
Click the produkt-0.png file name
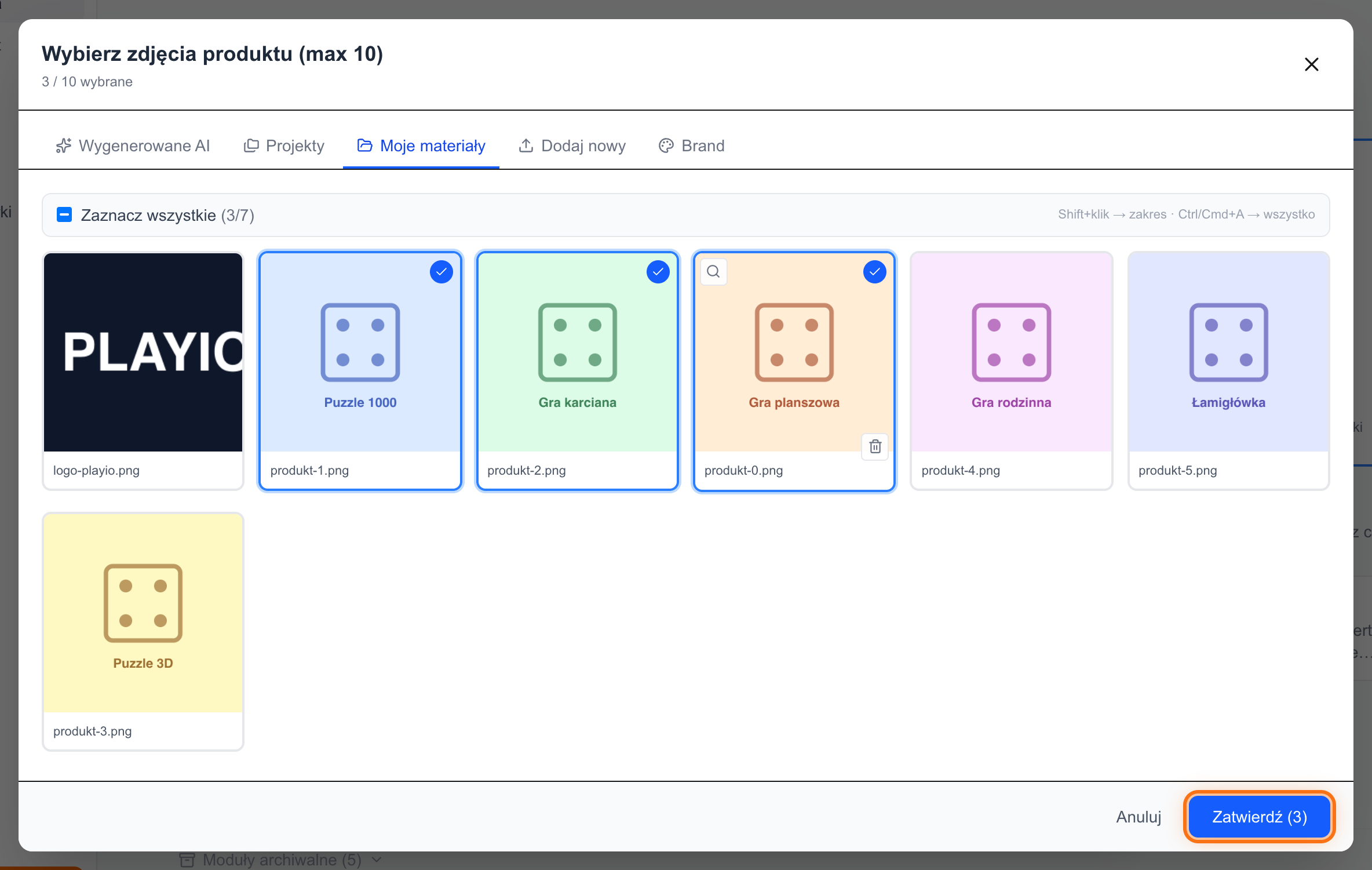(x=743, y=470)
